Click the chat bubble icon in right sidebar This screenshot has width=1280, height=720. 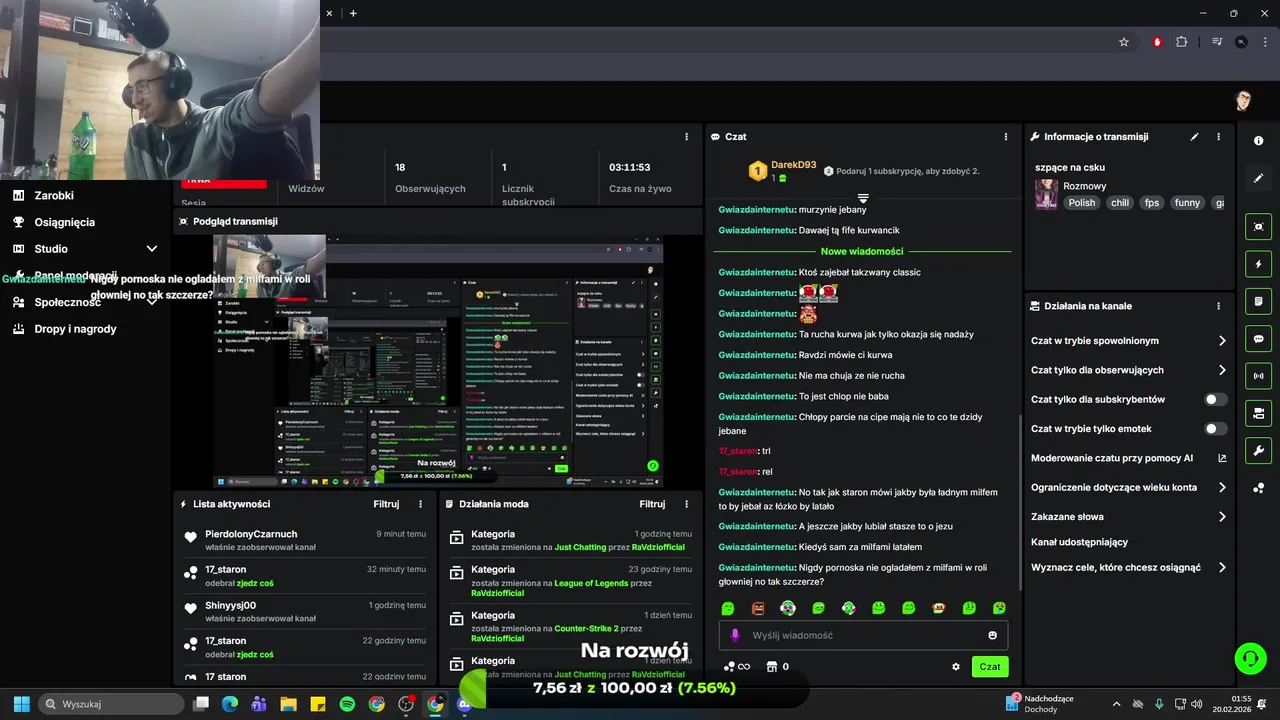(x=1258, y=339)
